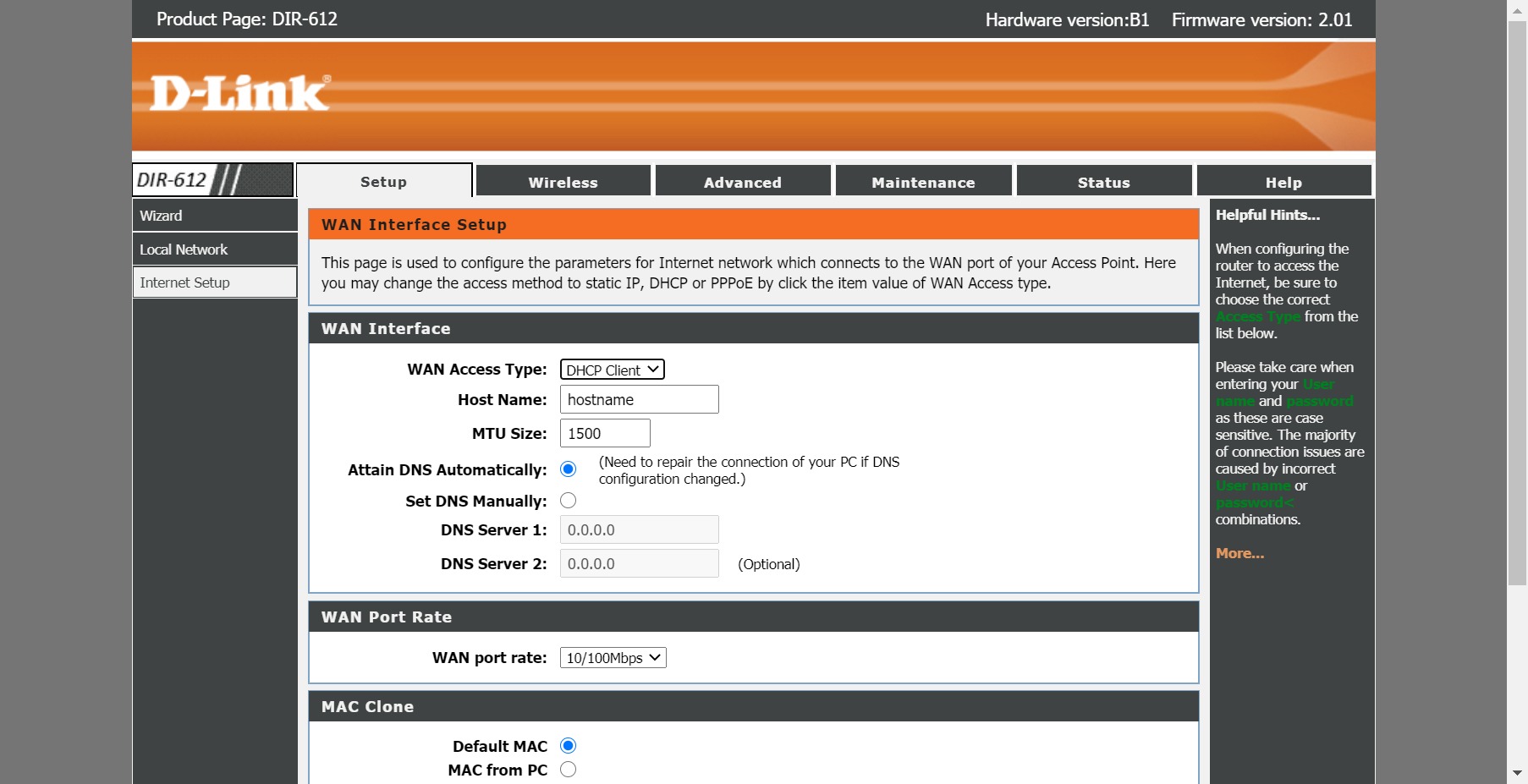
Task: Click the 'Default MAC' label
Action: [500, 747]
